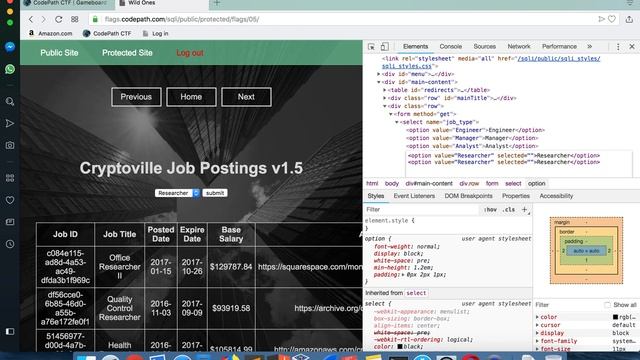
Task: Collapse the select name job_type node
Action: point(397,122)
